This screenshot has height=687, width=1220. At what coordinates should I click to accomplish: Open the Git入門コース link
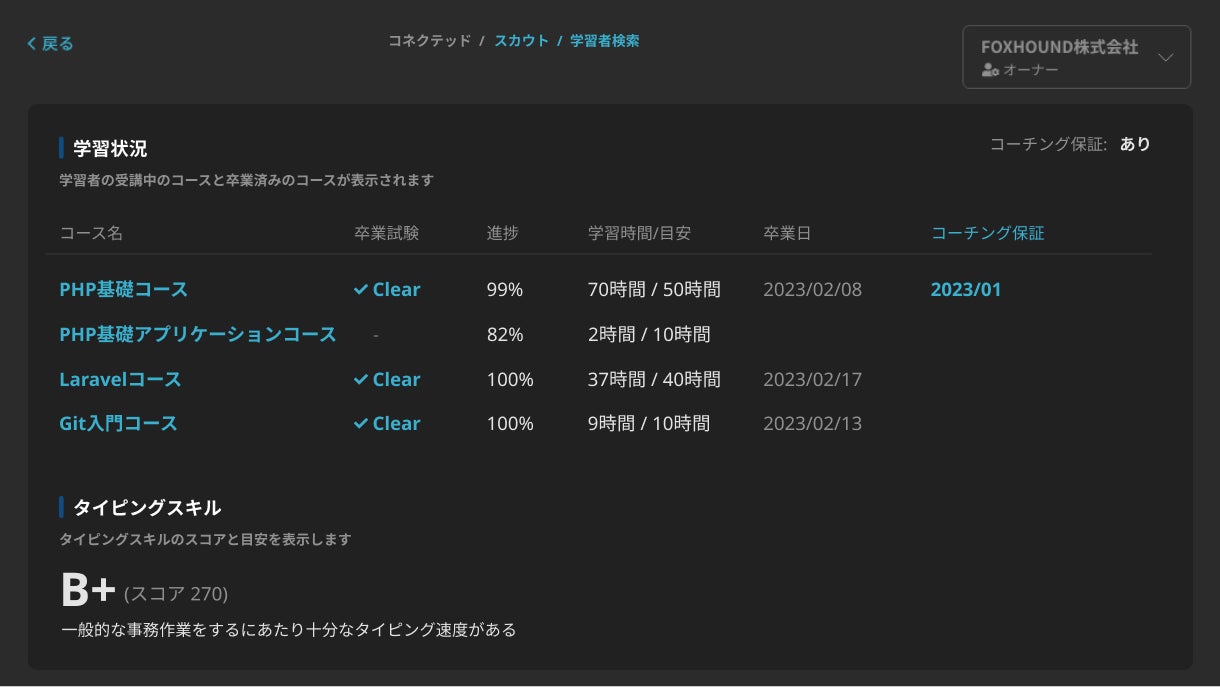(x=118, y=423)
